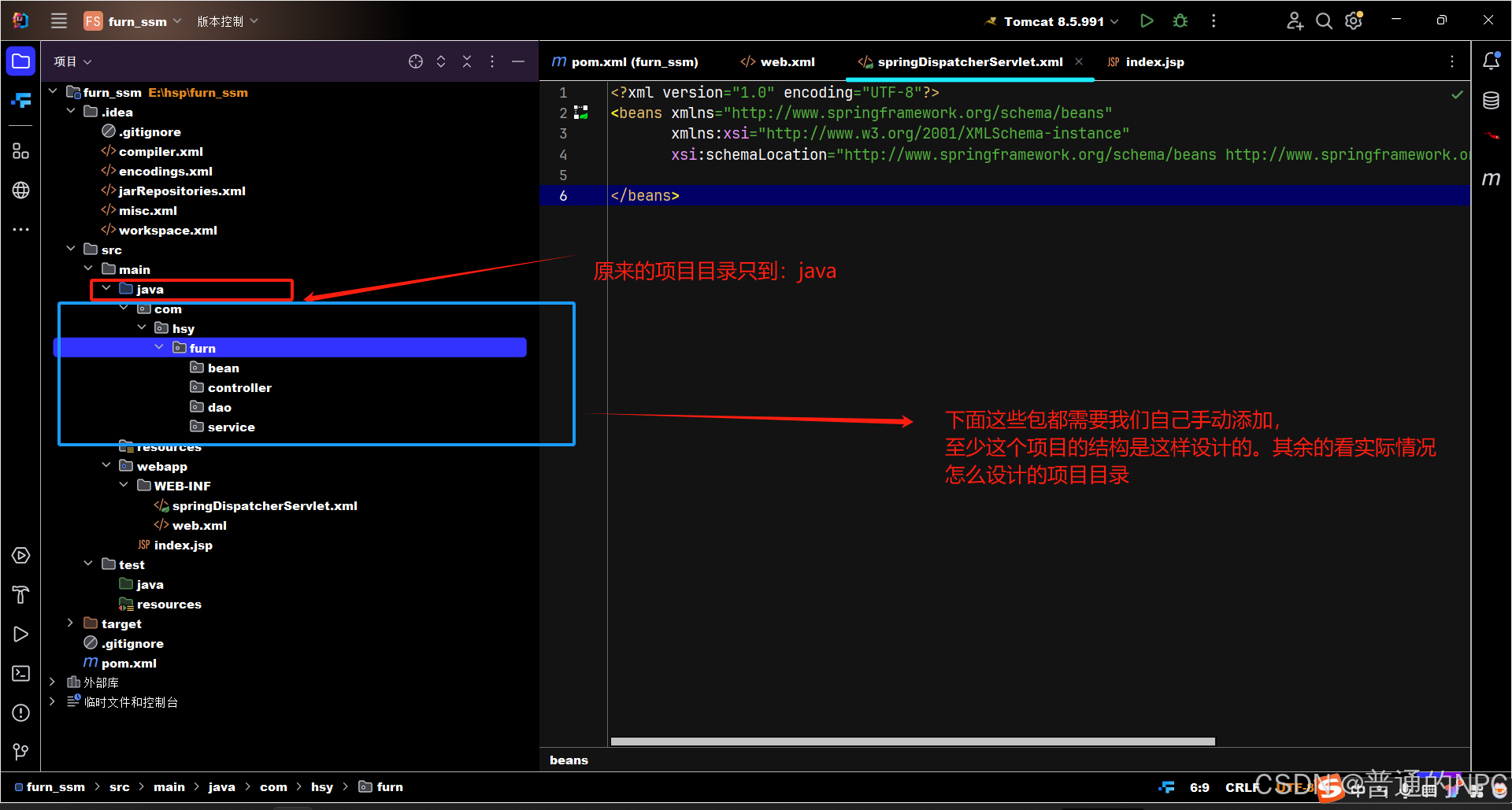The width and height of the screenshot is (1512, 810).
Task: Expand 临时文件和控制台 node
Action: point(53,701)
